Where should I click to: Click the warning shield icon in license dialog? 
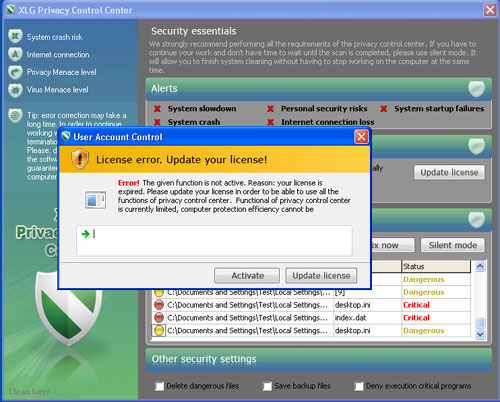[80, 159]
